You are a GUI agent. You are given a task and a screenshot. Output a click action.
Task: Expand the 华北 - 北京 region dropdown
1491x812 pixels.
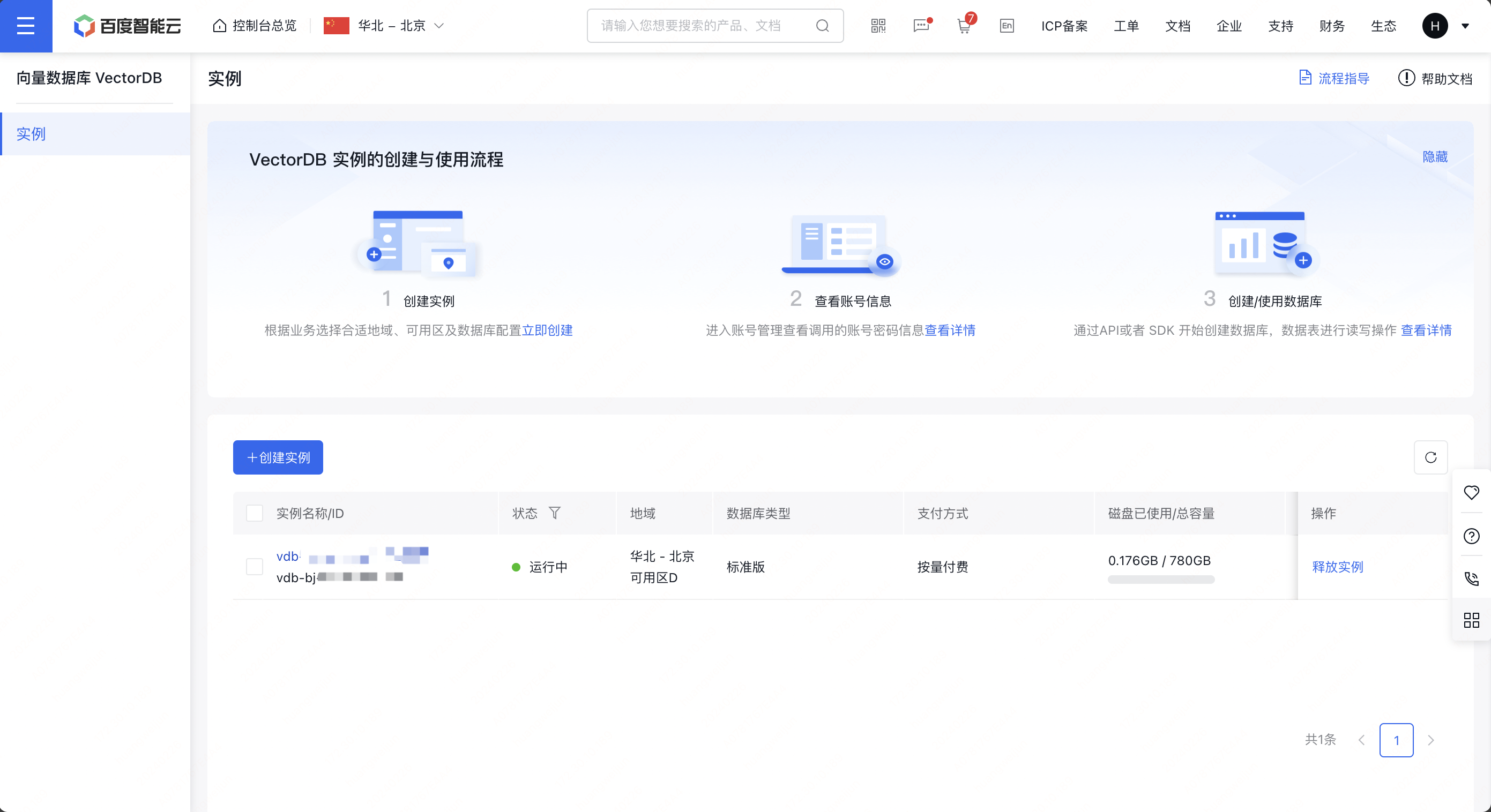coord(384,26)
